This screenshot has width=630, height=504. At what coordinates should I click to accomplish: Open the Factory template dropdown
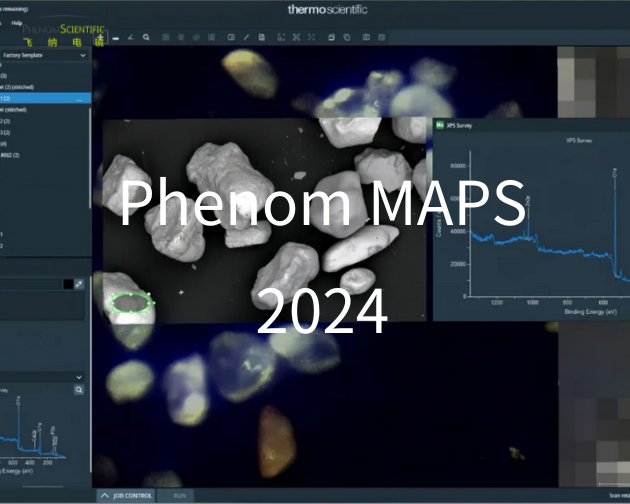[44, 55]
